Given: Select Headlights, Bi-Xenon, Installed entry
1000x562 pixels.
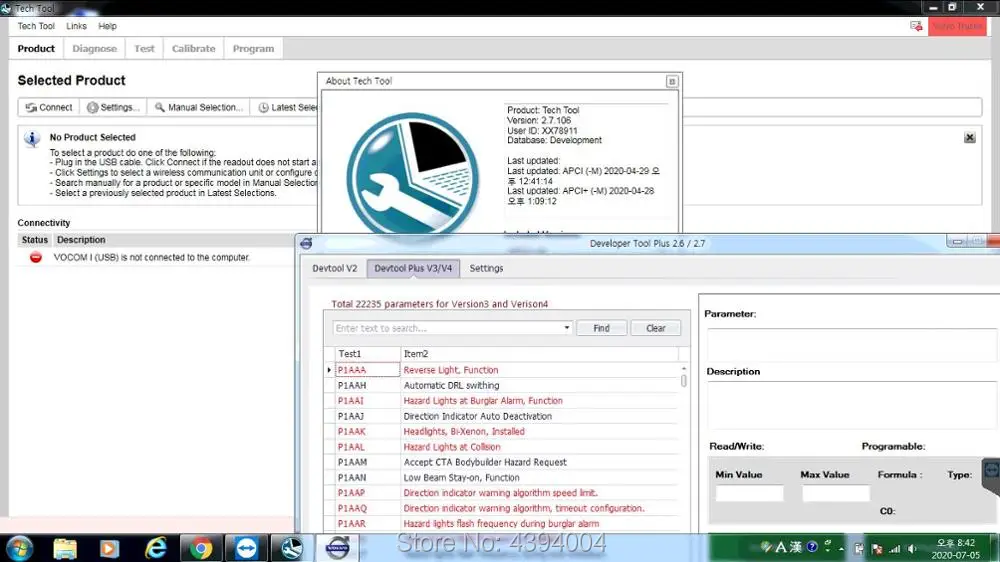Looking at the screenshot, I should [464, 431].
